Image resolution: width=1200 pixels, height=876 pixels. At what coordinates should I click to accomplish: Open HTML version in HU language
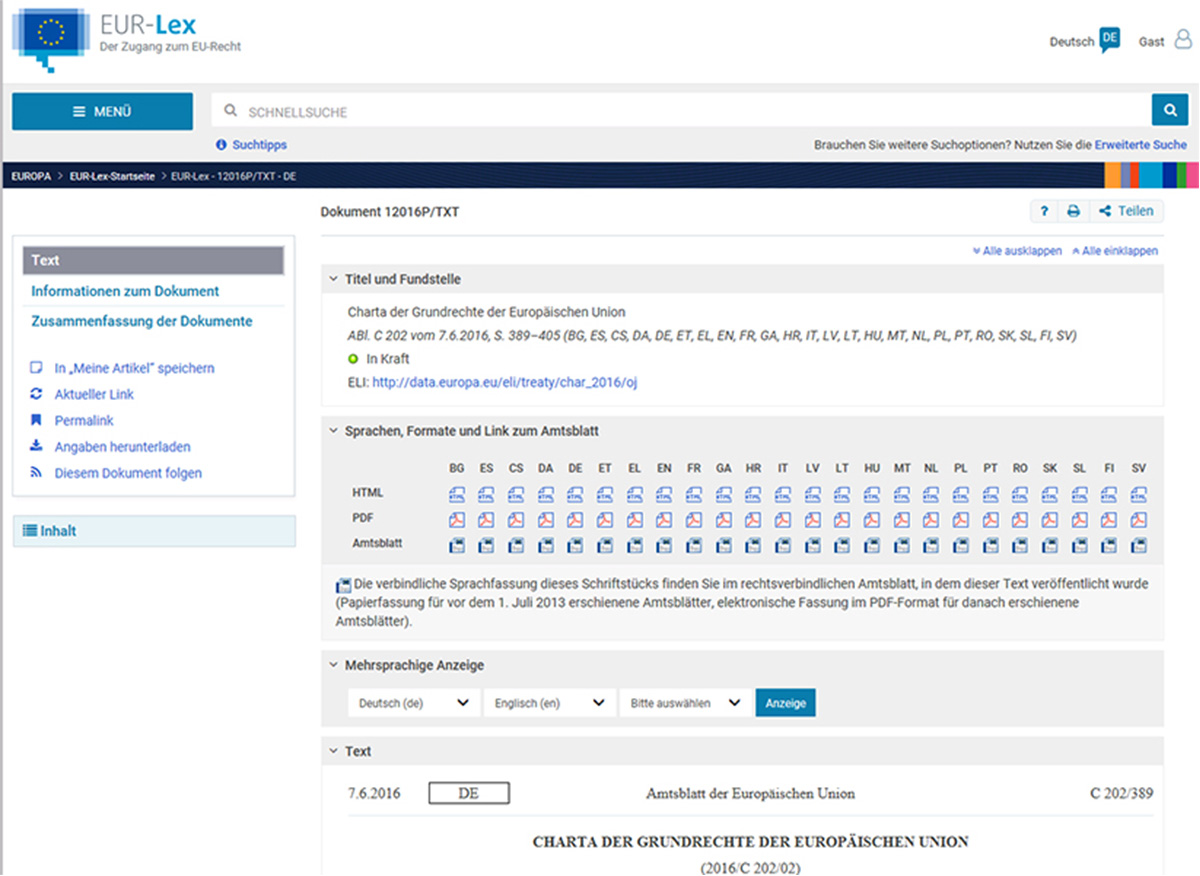coord(872,494)
